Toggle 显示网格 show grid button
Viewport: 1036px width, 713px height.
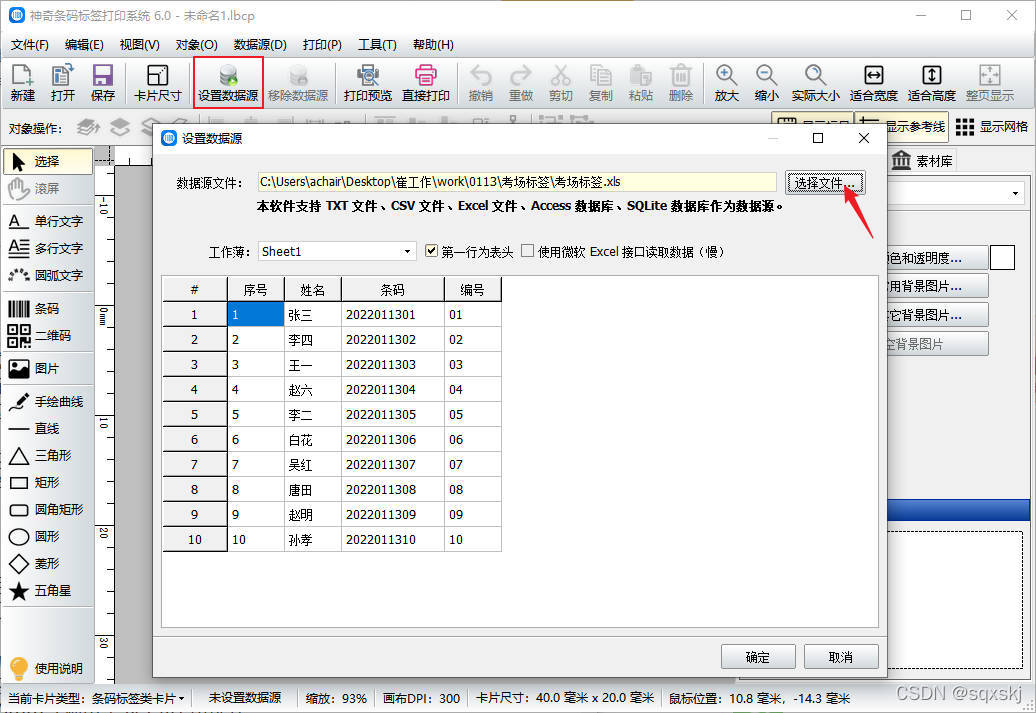pos(992,127)
